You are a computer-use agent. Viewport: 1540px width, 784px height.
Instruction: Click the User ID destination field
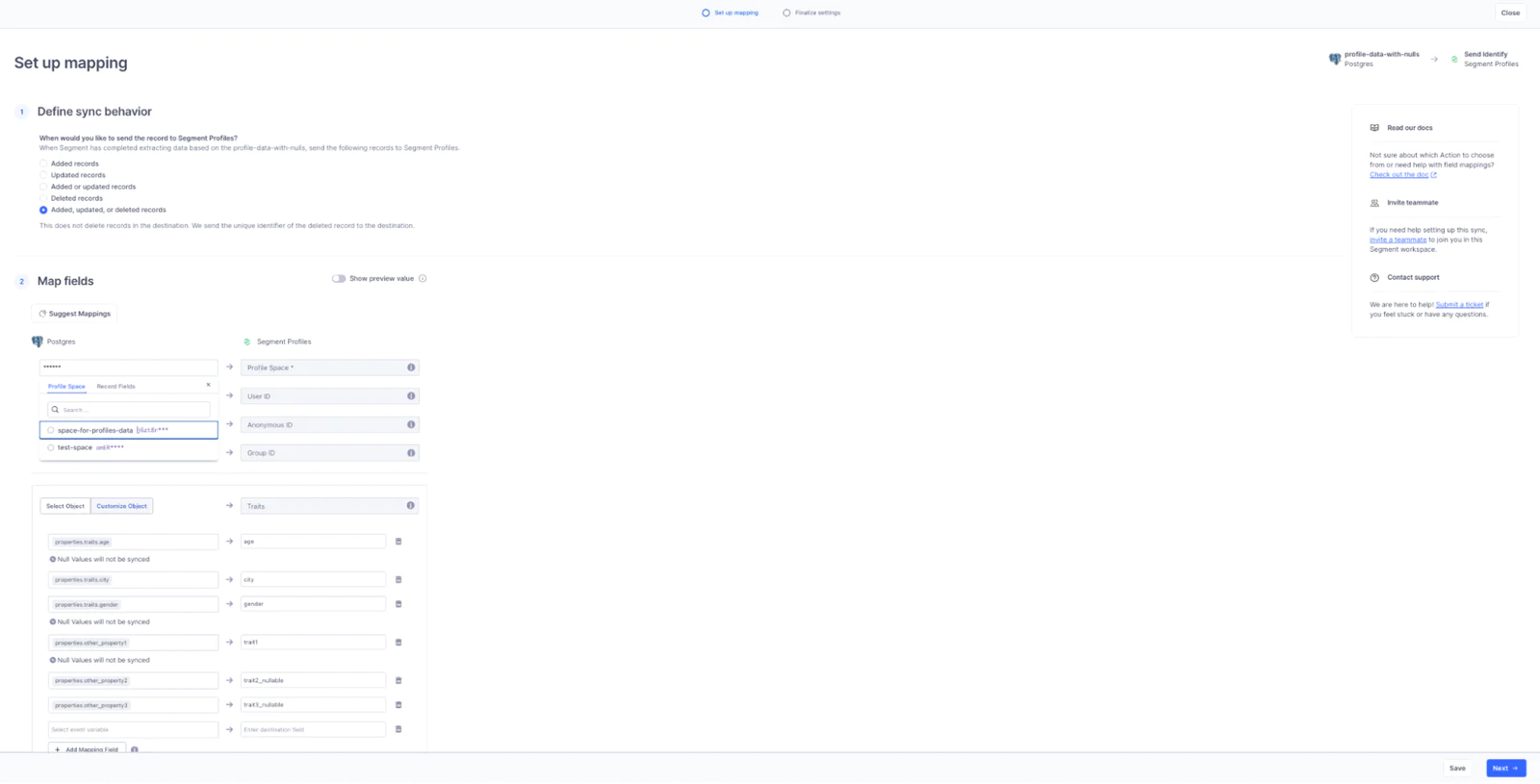click(329, 396)
